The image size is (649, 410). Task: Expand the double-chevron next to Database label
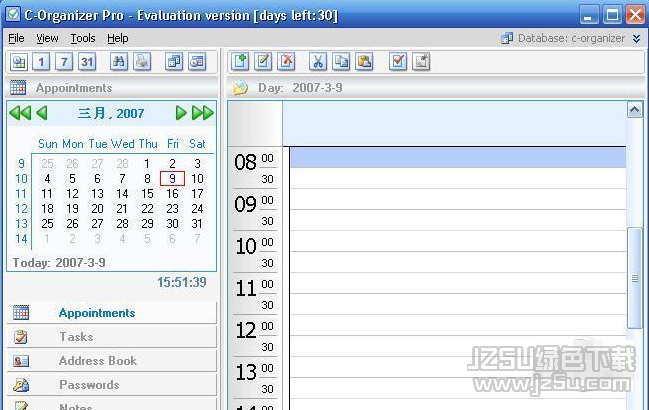coord(637,38)
